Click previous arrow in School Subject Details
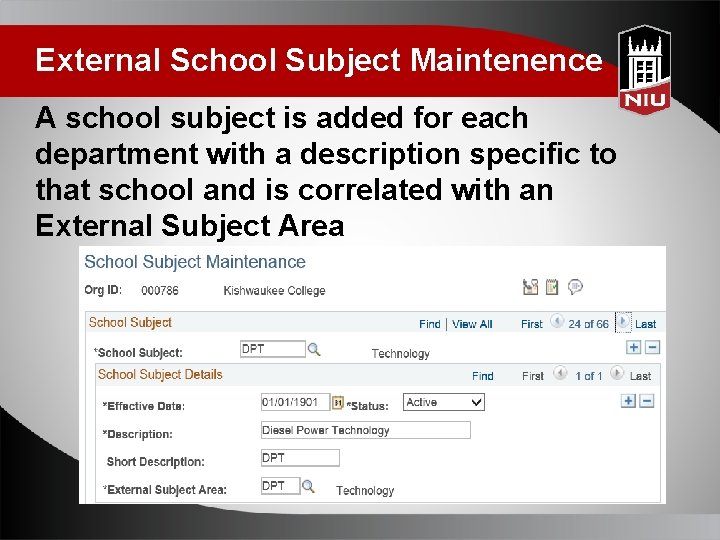The height and width of the screenshot is (540, 720). (x=559, y=373)
